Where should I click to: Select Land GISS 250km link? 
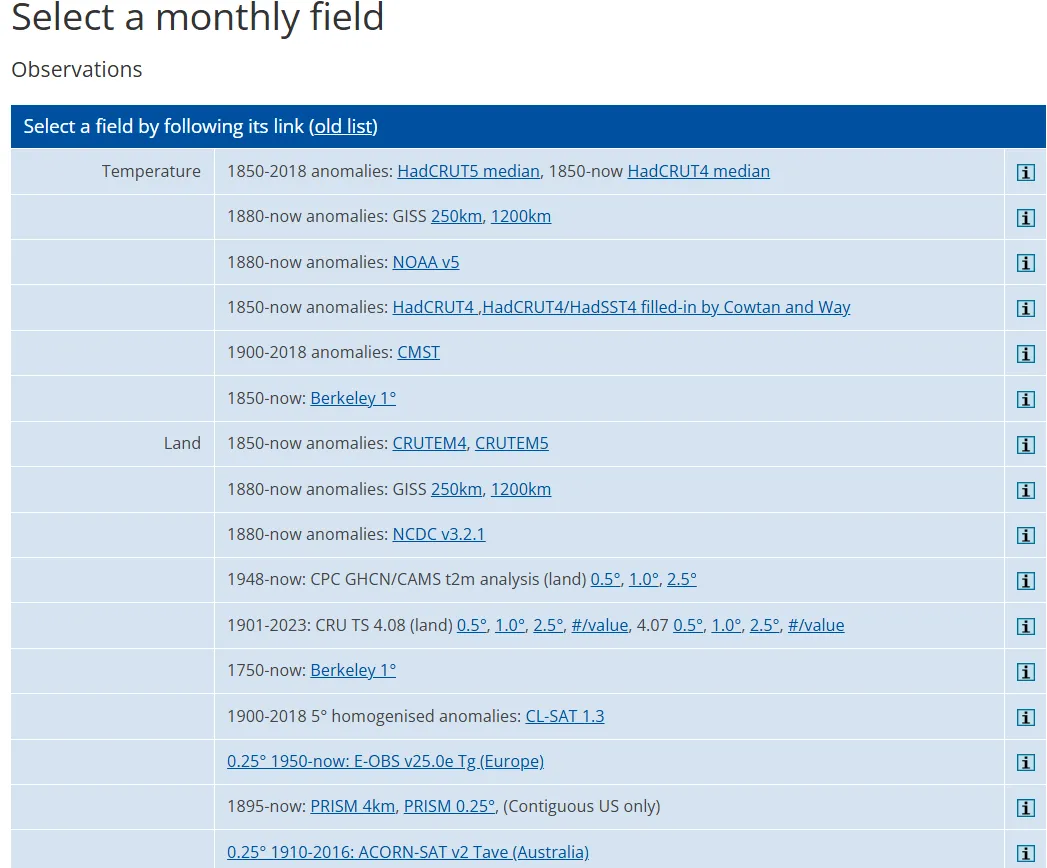coord(456,489)
